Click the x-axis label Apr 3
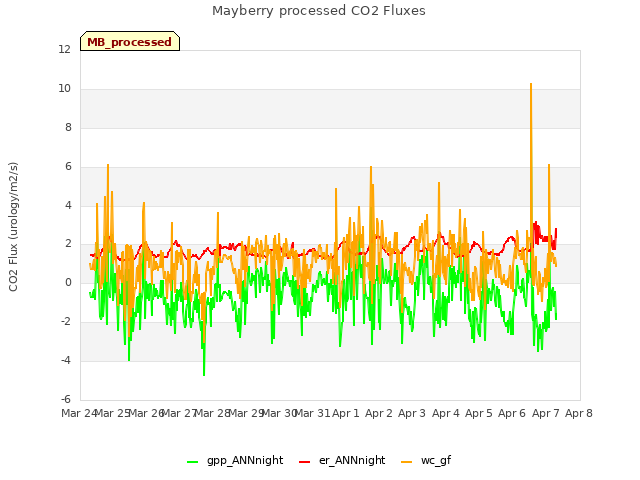The height and width of the screenshot is (480, 640). pos(412,413)
